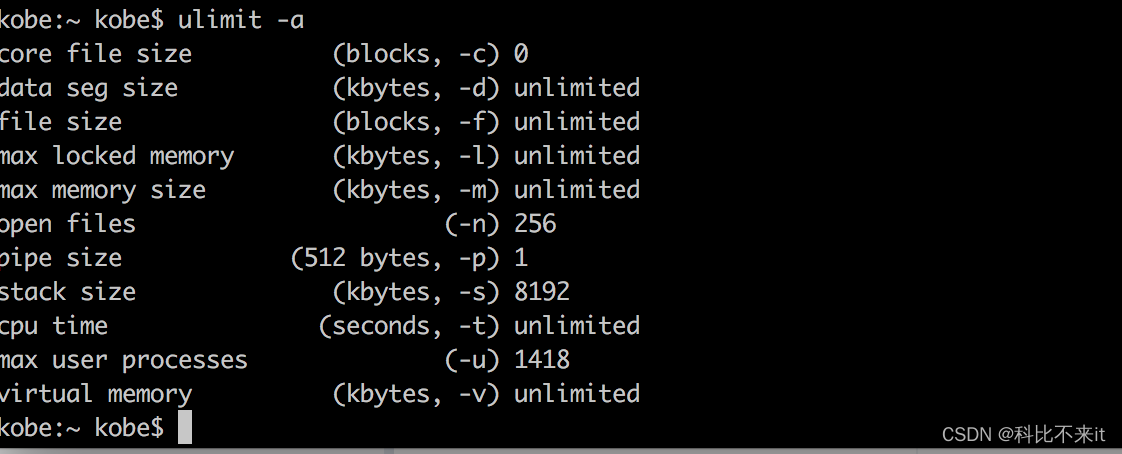Click the CSDN watermark text
The height and width of the screenshot is (454, 1122).
tap(1024, 434)
